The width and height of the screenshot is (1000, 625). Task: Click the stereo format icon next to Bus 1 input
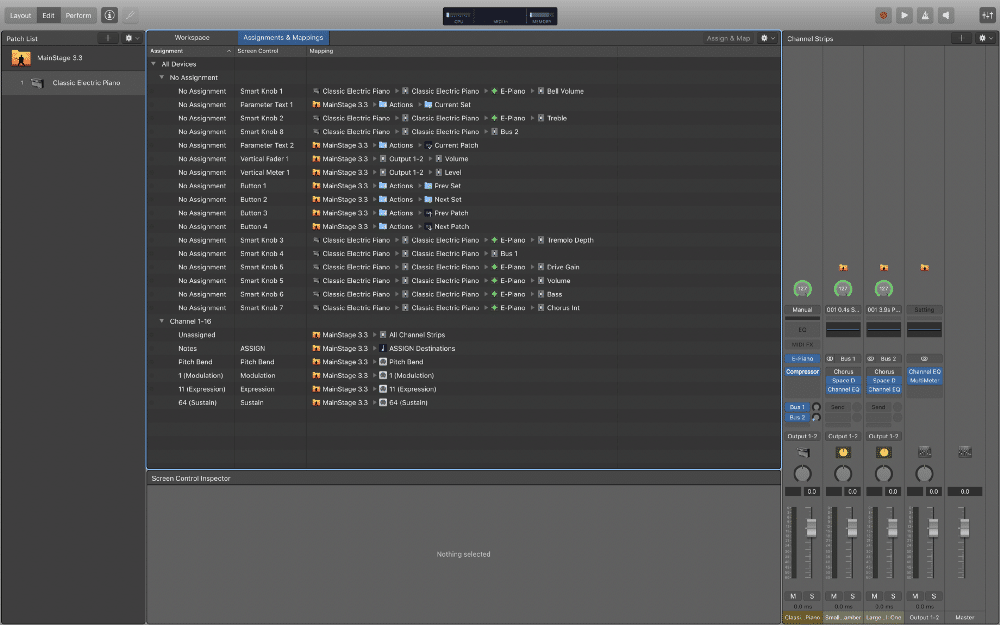point(830,359)
